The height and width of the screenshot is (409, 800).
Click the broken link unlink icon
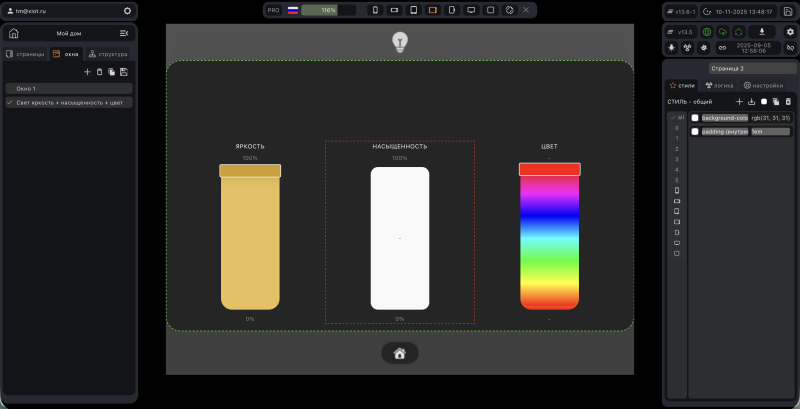point(790,47)
